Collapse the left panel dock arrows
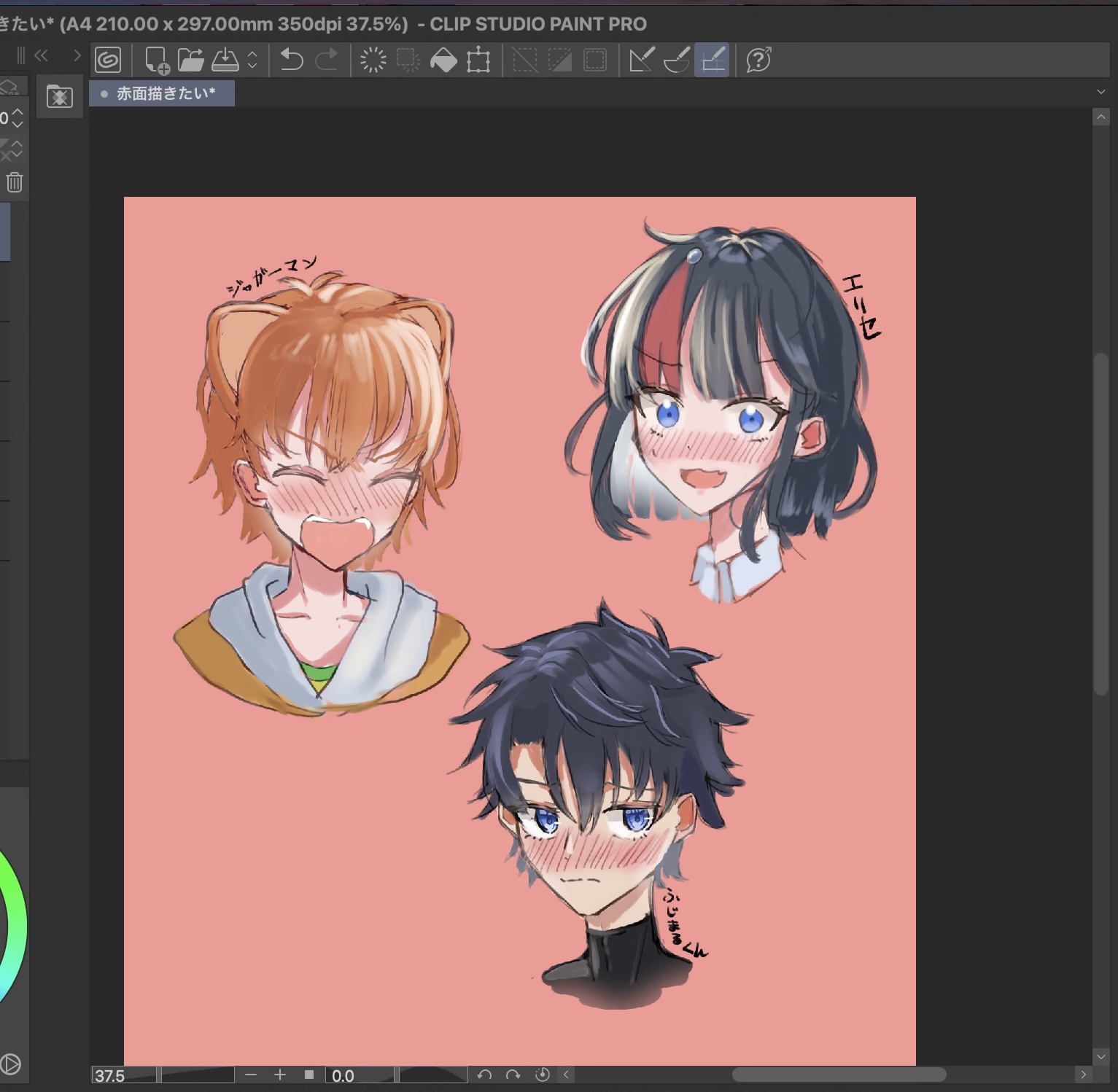 (x=42, y=55)
